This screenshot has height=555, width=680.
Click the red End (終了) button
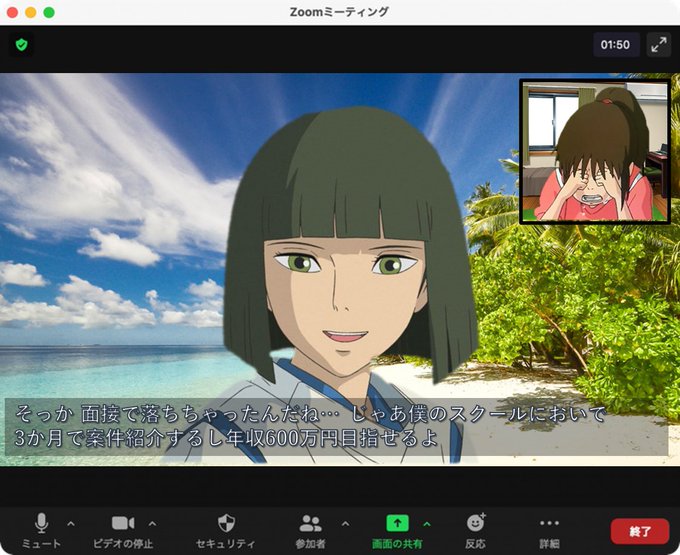coord(640,531)
